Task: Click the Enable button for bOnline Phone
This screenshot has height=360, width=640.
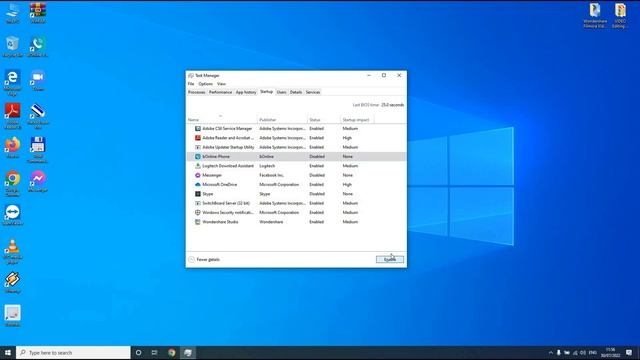Action: [x=390, y=260]
